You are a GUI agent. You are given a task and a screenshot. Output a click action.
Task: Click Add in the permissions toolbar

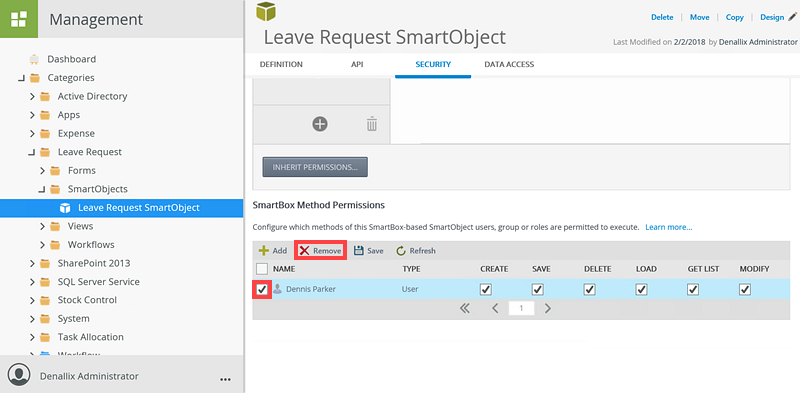pos(272,251)
